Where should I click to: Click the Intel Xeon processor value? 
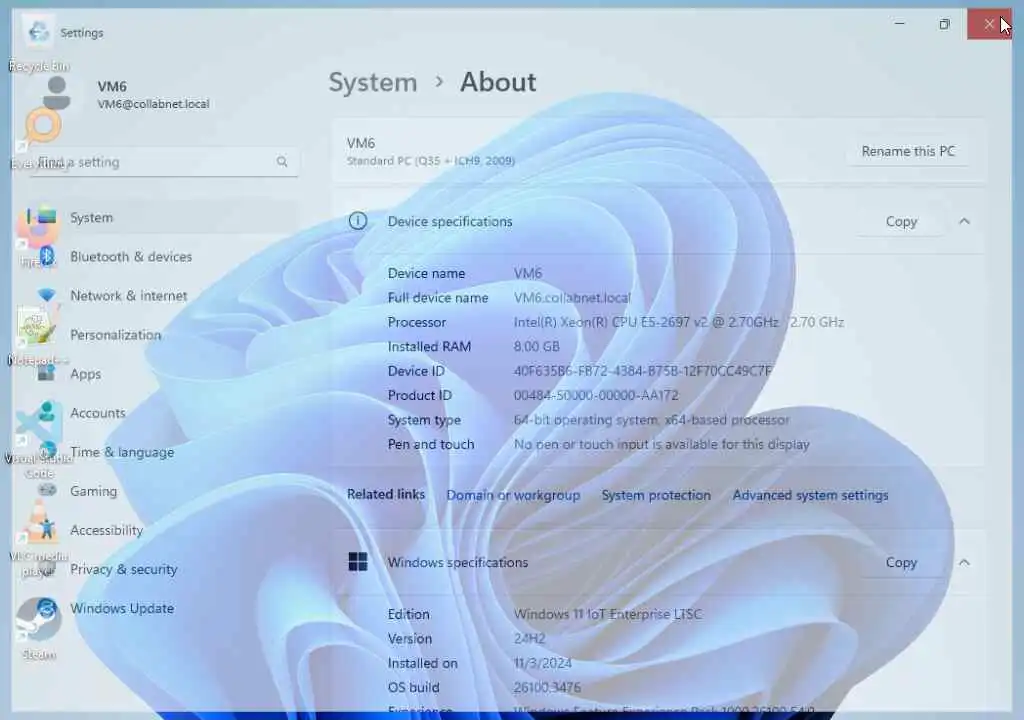(679, 322)
